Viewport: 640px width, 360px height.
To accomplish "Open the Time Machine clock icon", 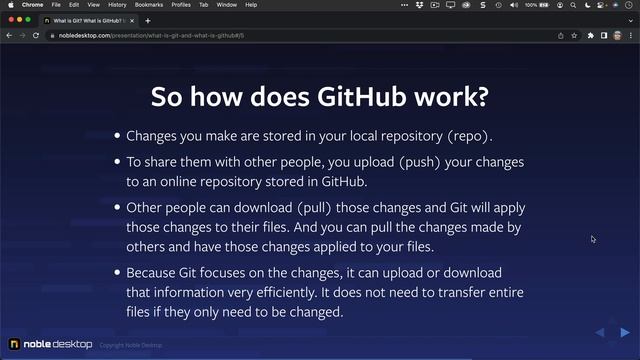I will (498, 5).
